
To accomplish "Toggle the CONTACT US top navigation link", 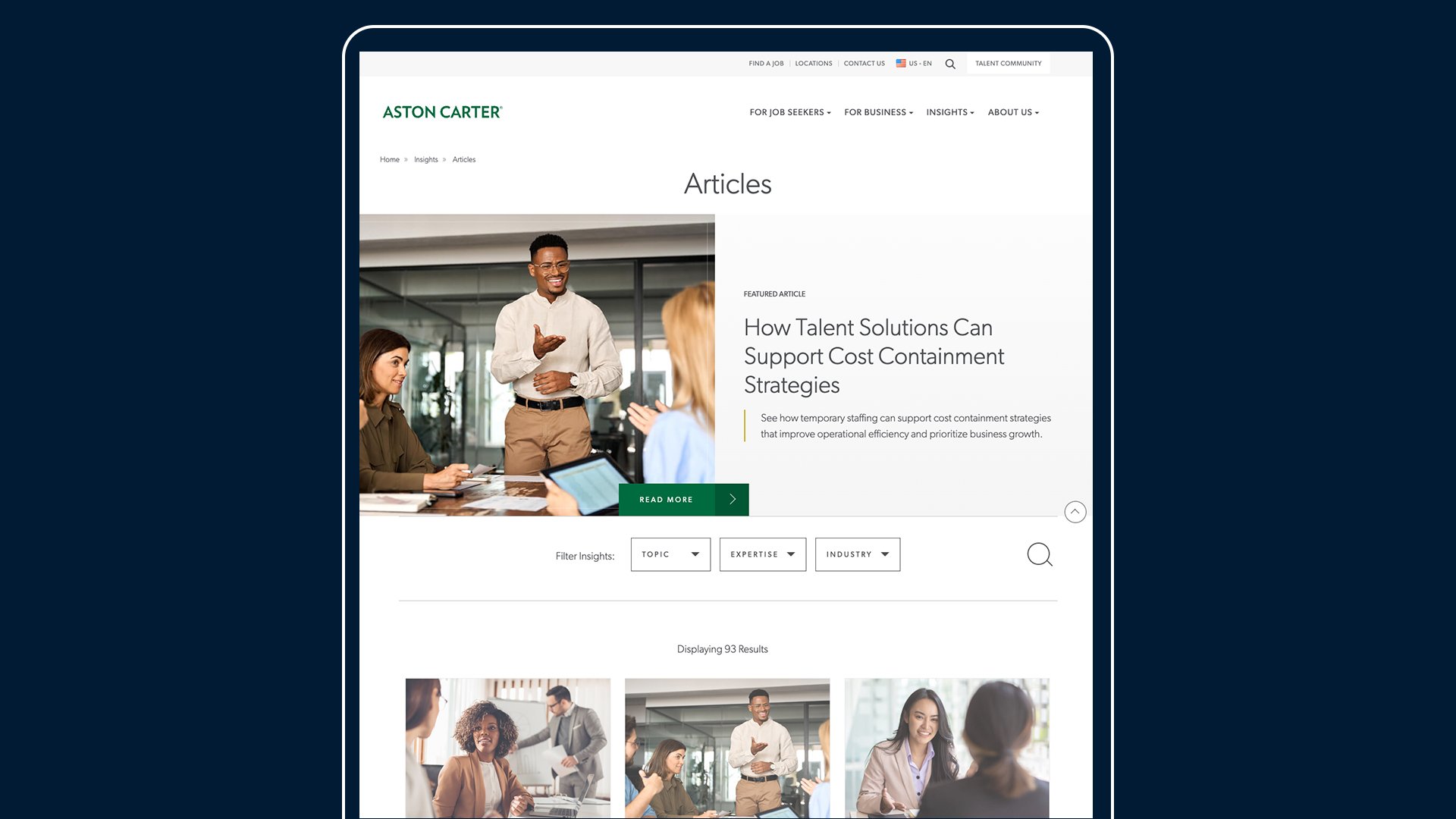I will 864,63.
